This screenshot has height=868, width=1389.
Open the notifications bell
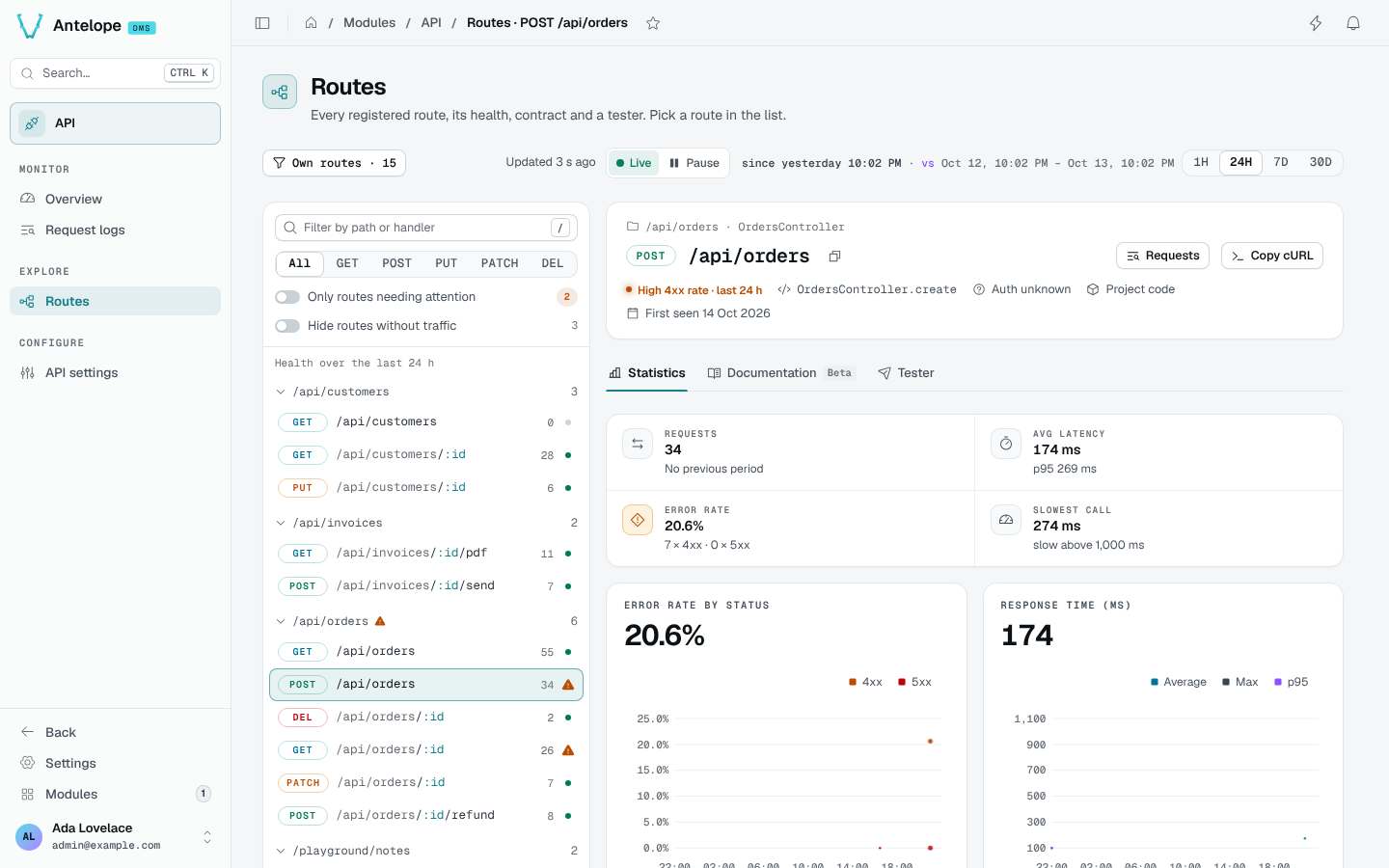coord(1353,23)
